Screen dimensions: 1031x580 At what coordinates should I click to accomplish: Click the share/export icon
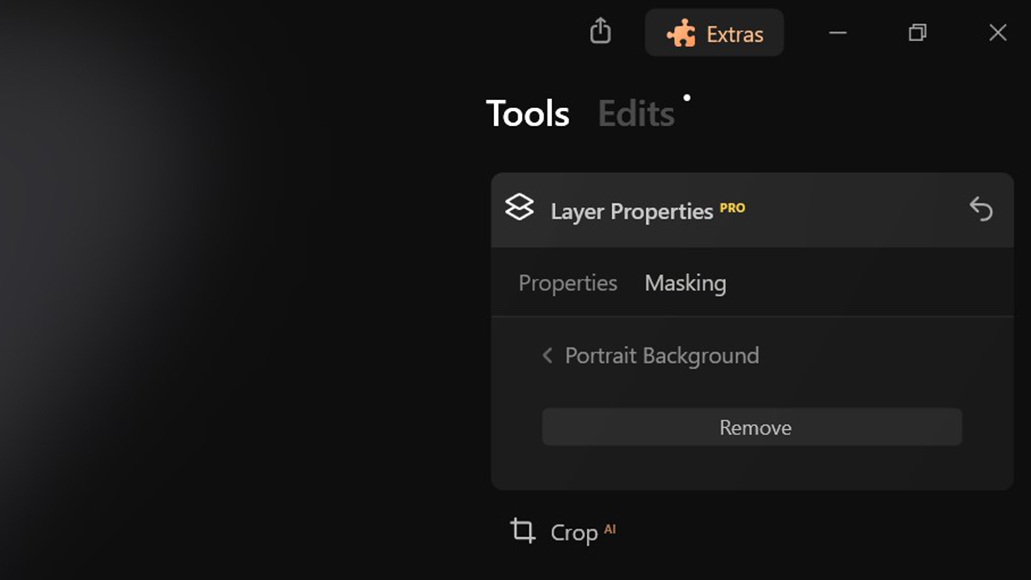(600, 31)
